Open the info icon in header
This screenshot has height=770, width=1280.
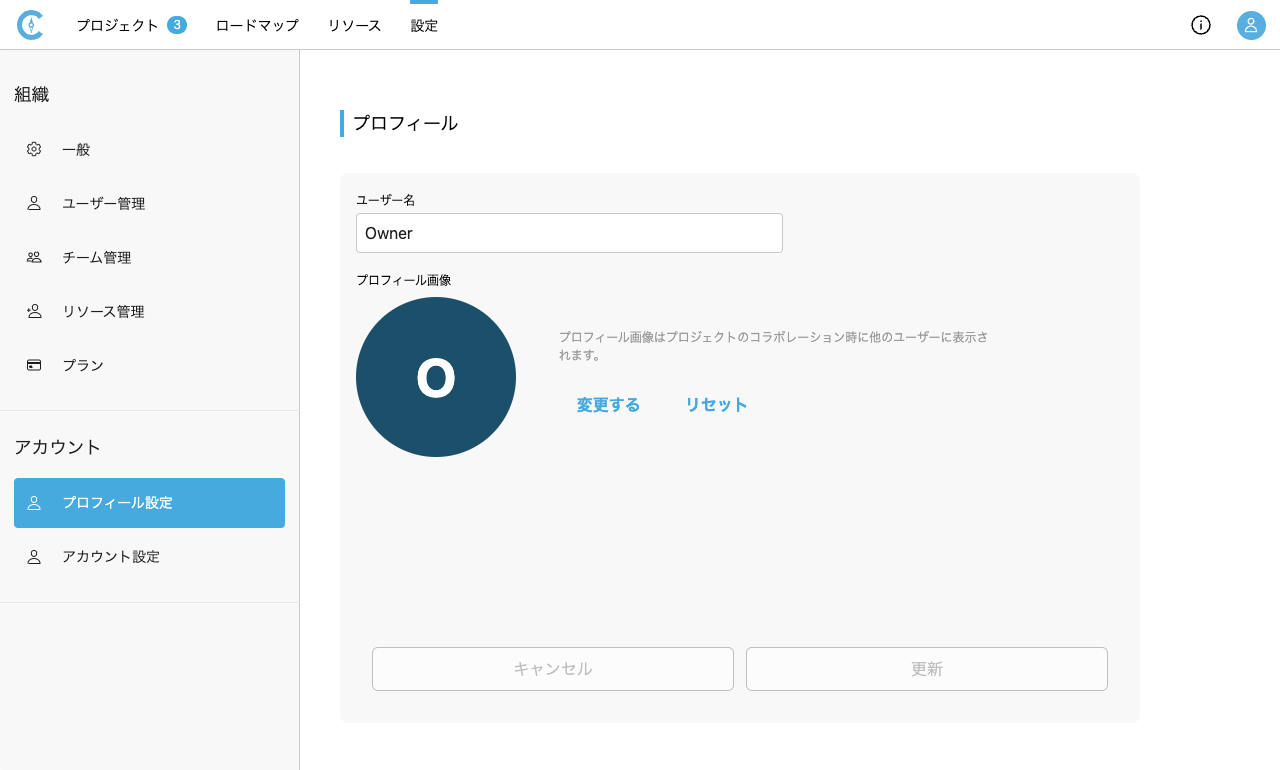point(1201,25)
